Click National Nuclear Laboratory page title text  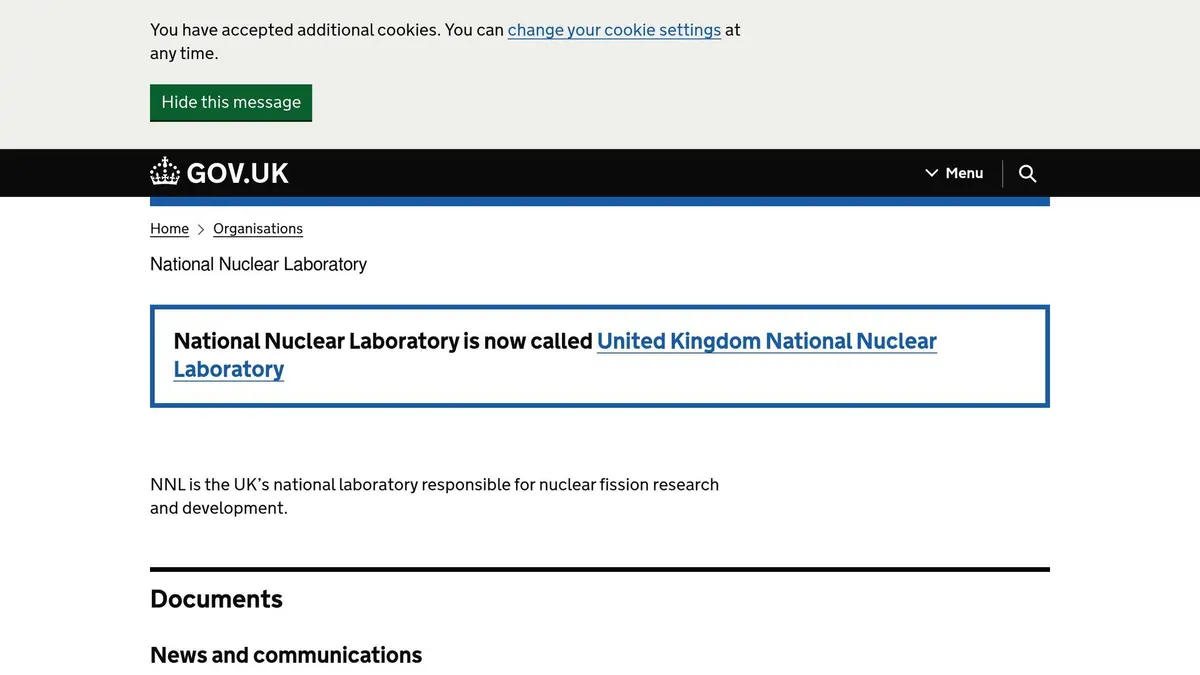tap(258, 264)
